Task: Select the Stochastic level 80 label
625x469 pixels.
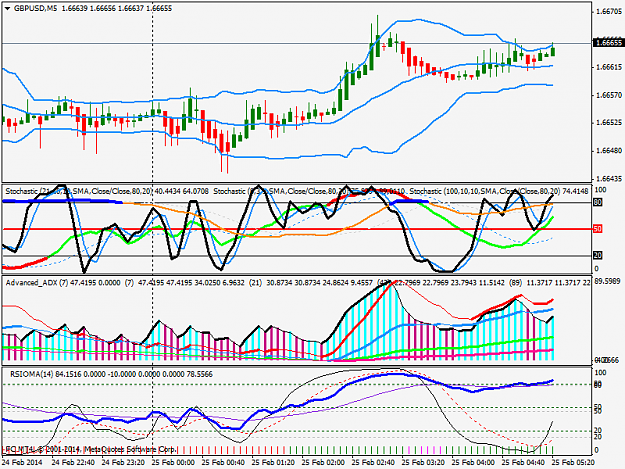Action: coord(597,202)
